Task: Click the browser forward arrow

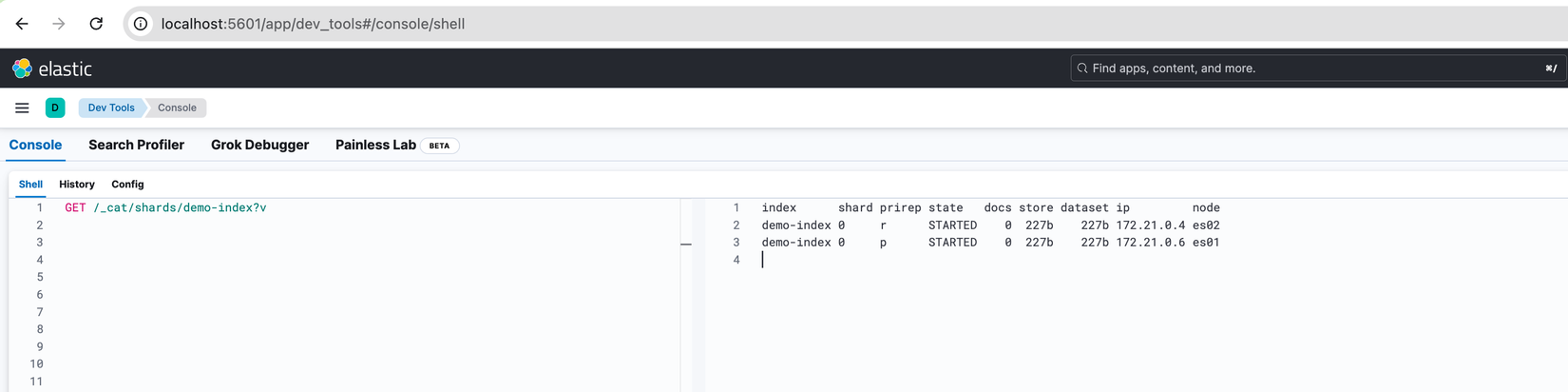Action: click(59, 24)
